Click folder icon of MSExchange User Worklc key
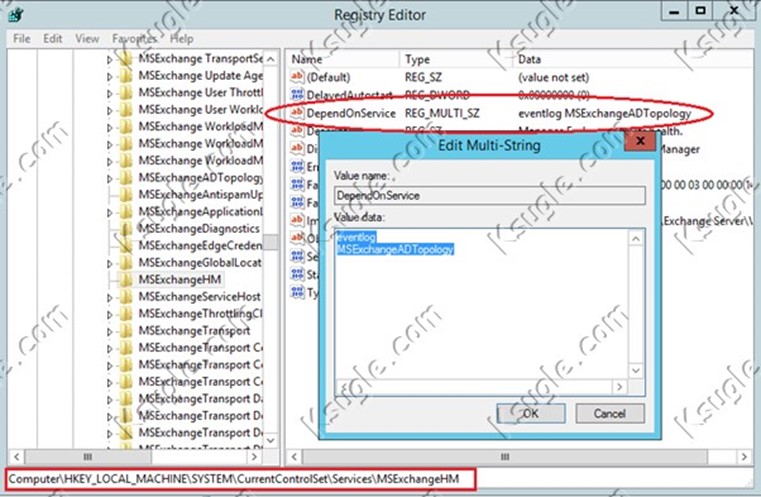Viewport: 761px width, 497px height. point(126,110)
